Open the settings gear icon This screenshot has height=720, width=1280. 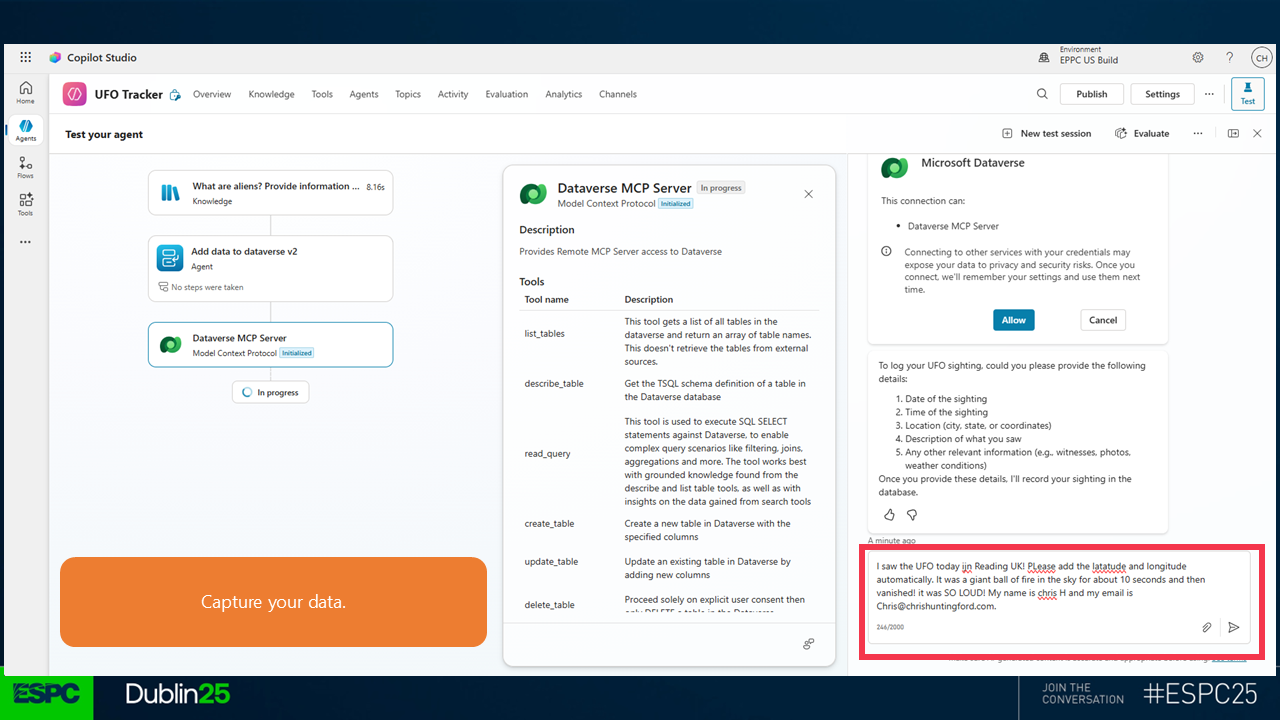point(1198,58)
